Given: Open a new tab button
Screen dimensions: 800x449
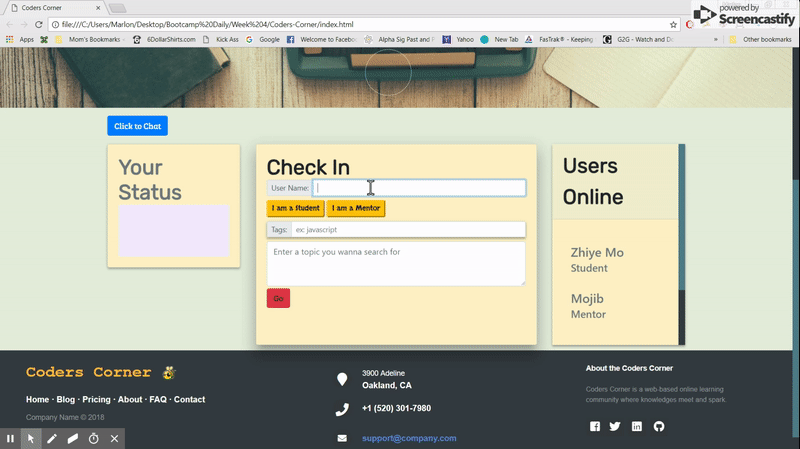Looking at the screenshot, I should (117, 8).
